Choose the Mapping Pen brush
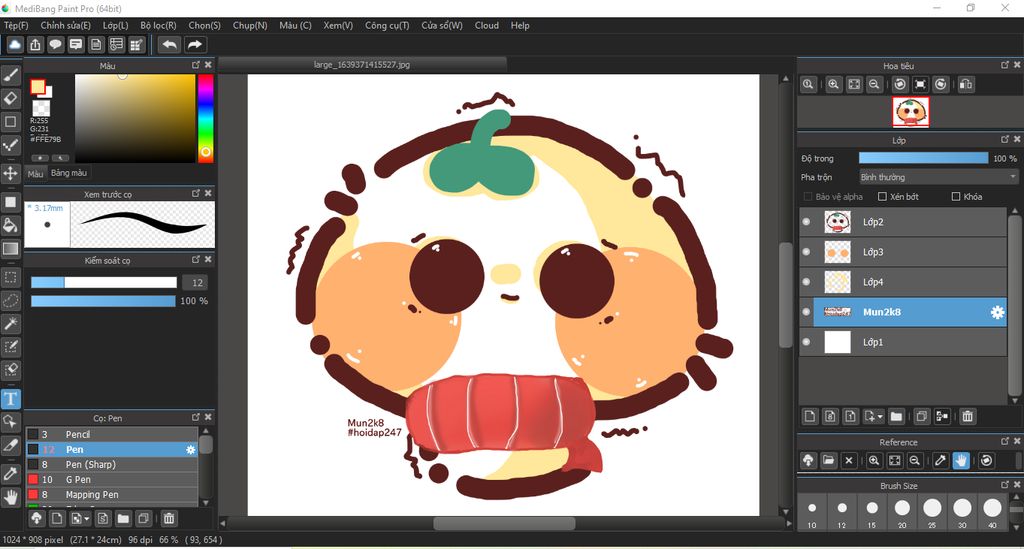 (x=112, y=494)
